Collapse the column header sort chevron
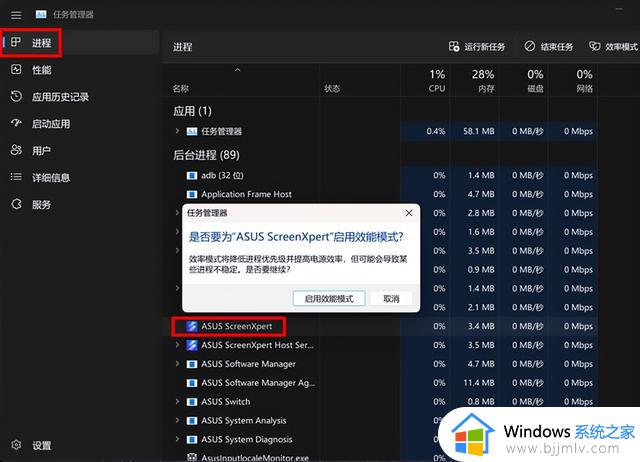 click(x=238, y=70)
